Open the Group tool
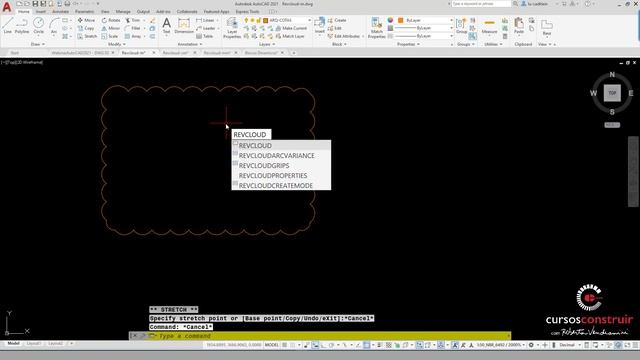Image resolution: width=640 pixels, height=360 pixels. click(461, 25)
